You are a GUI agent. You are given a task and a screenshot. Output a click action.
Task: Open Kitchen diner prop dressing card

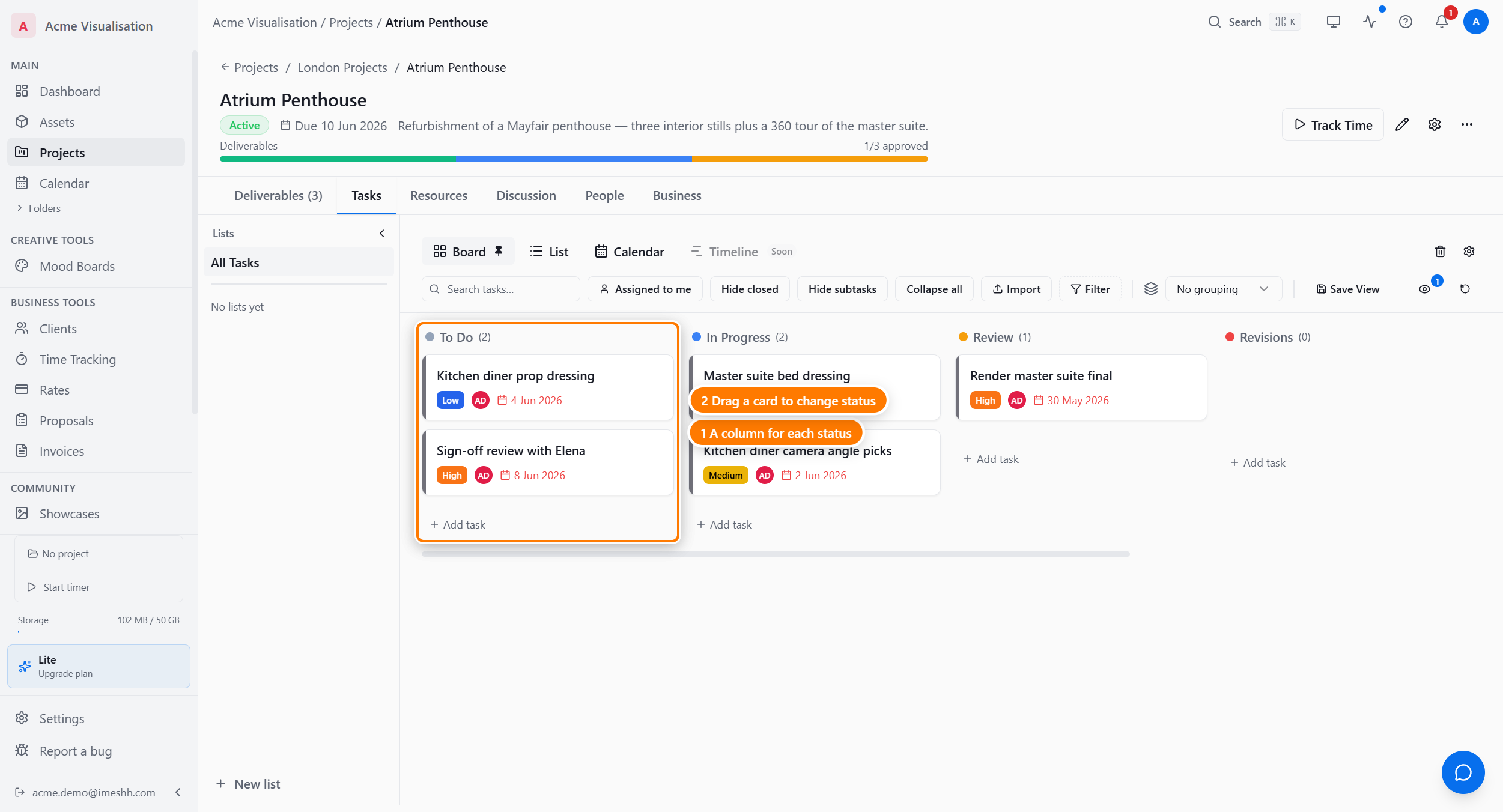pos(548,387)
